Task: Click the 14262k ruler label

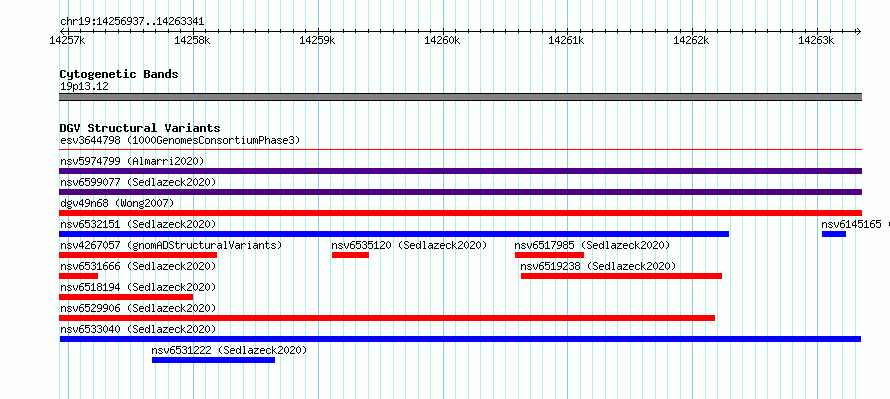Action: [x=691, y=40]
